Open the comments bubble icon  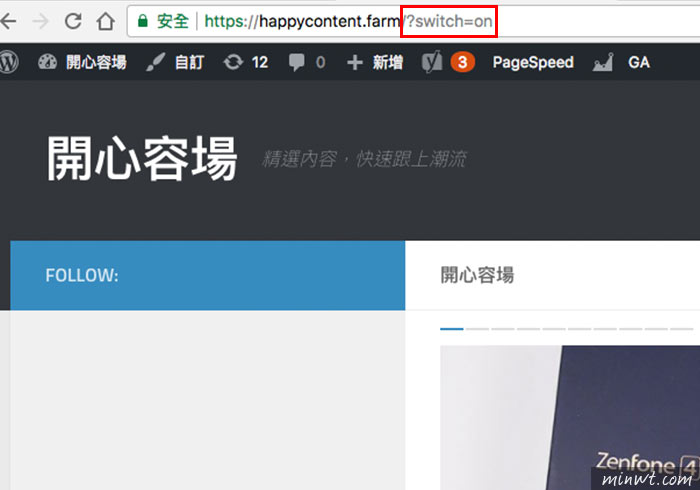click(x=296, y=62)
